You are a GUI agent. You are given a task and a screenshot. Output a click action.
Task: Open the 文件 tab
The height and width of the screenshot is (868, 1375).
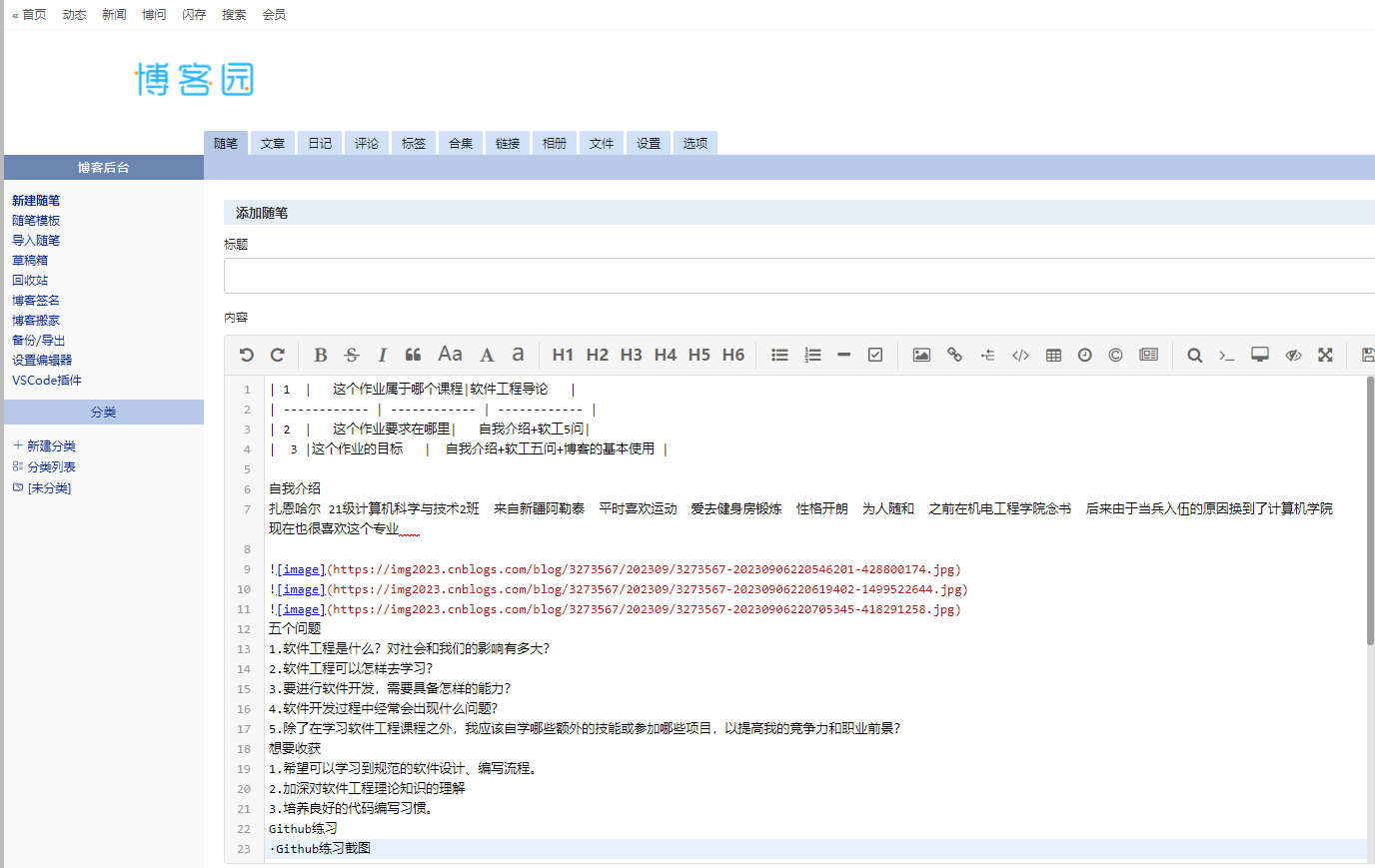coord(602,143)
